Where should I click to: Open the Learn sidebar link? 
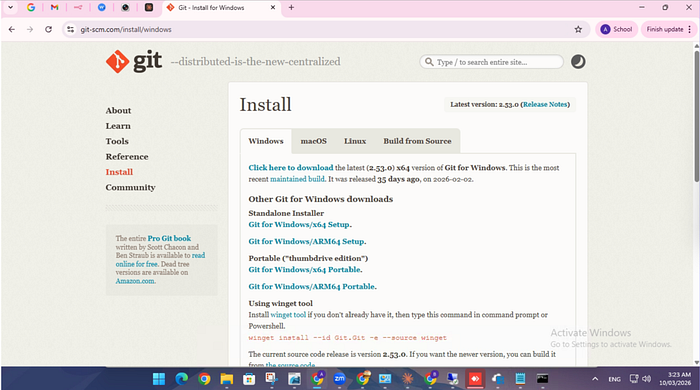click(x=118, y=126)
